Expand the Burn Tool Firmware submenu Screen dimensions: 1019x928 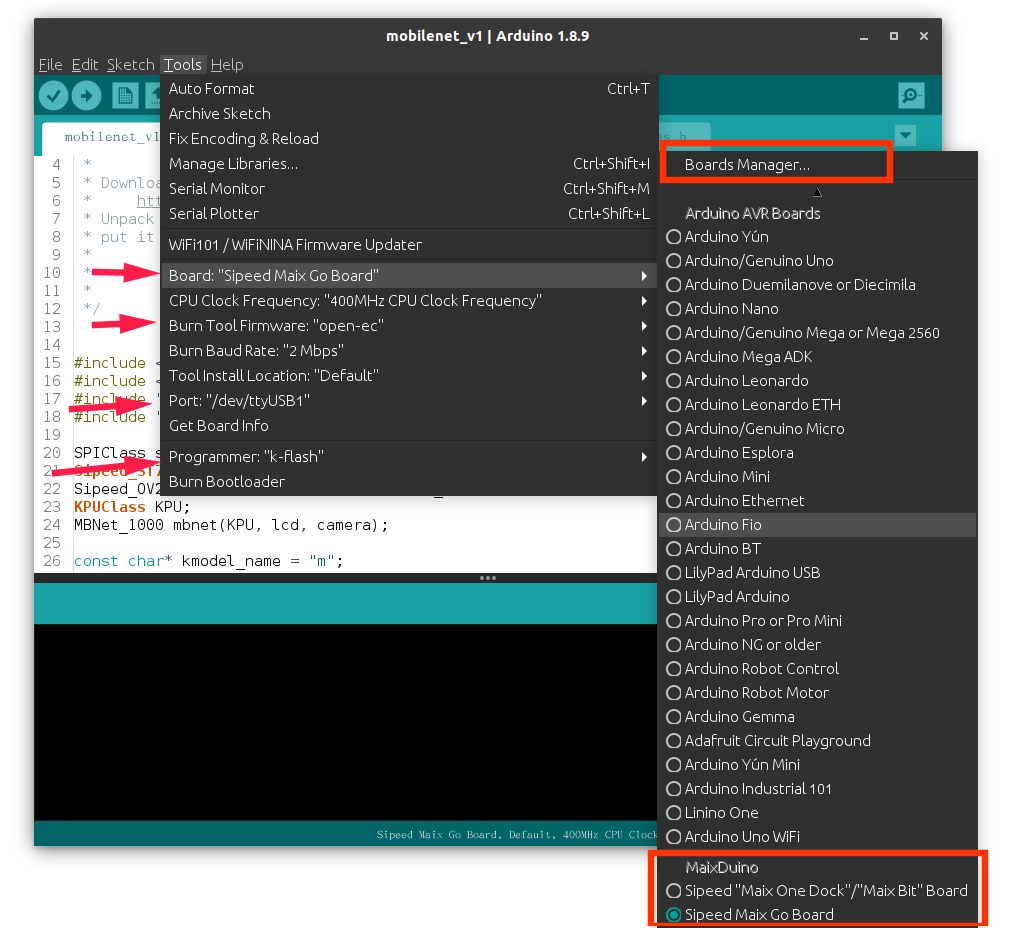pos(409,326)
